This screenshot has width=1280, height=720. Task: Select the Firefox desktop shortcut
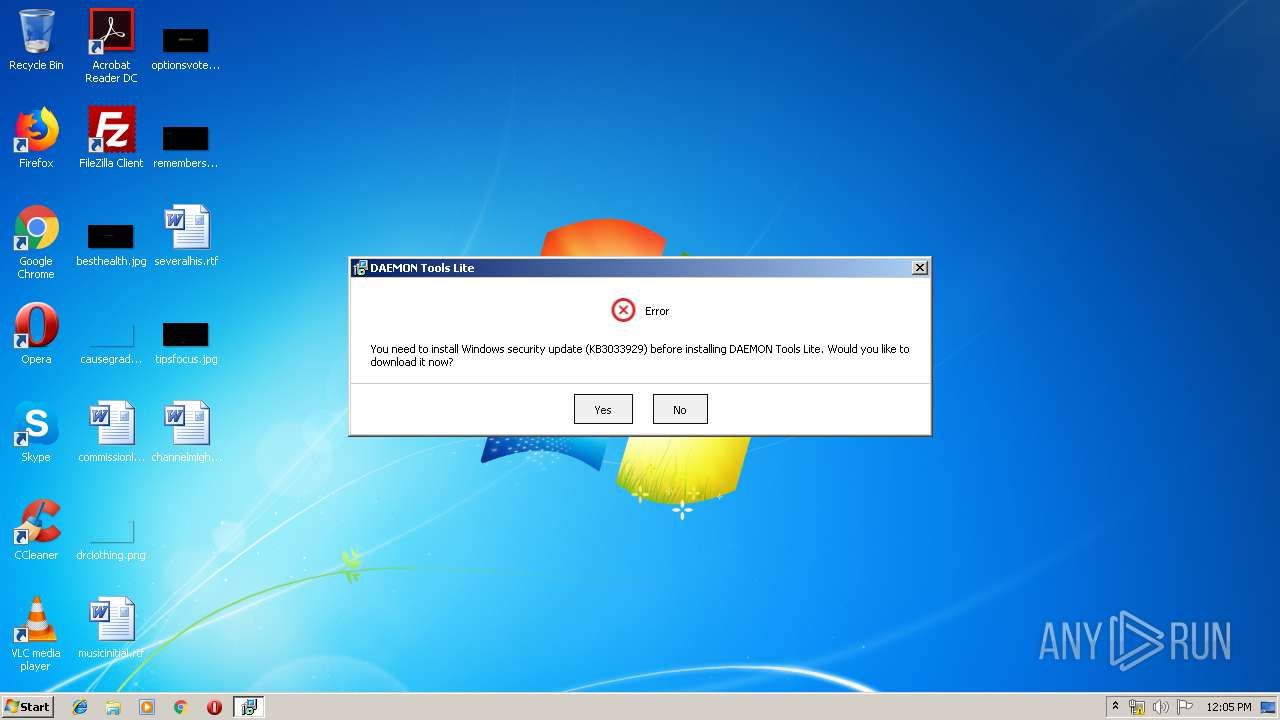click(x=36, y=138)
